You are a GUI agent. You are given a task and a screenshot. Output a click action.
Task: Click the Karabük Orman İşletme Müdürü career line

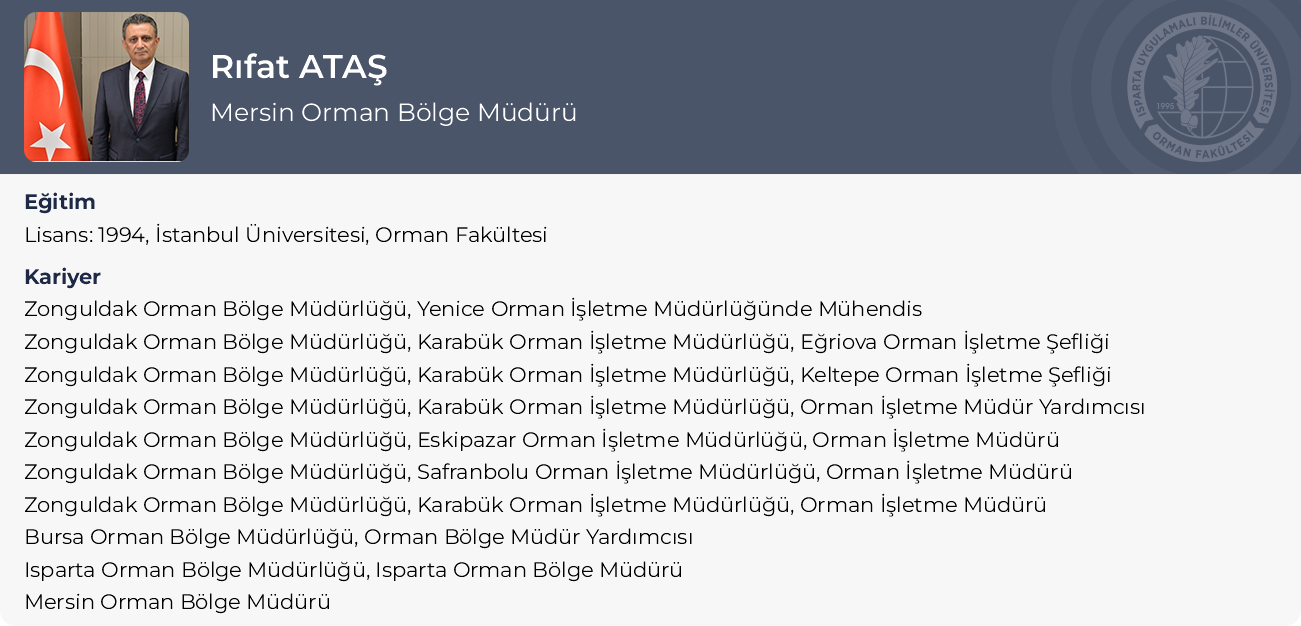[x=535, y=505]
